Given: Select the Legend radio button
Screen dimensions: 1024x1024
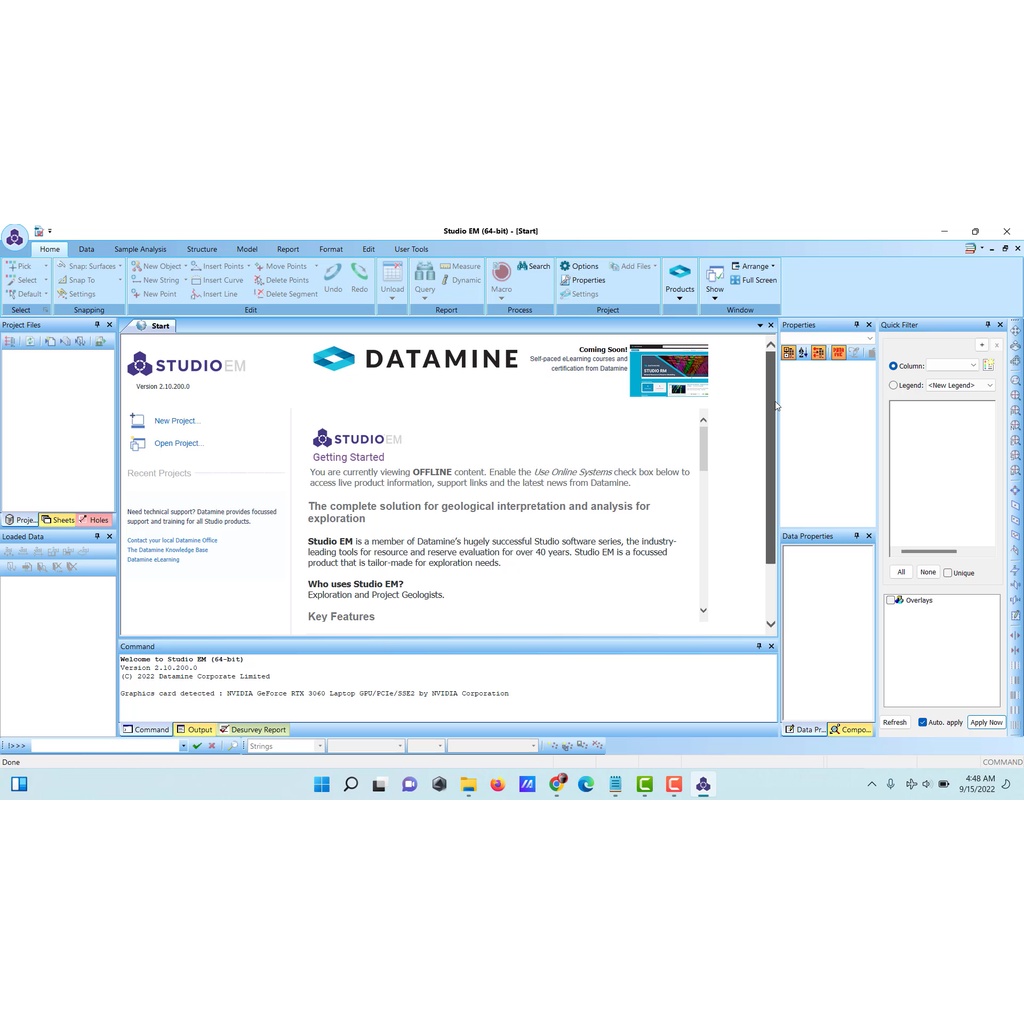Looking at the screenshot, I should [893, 385].
